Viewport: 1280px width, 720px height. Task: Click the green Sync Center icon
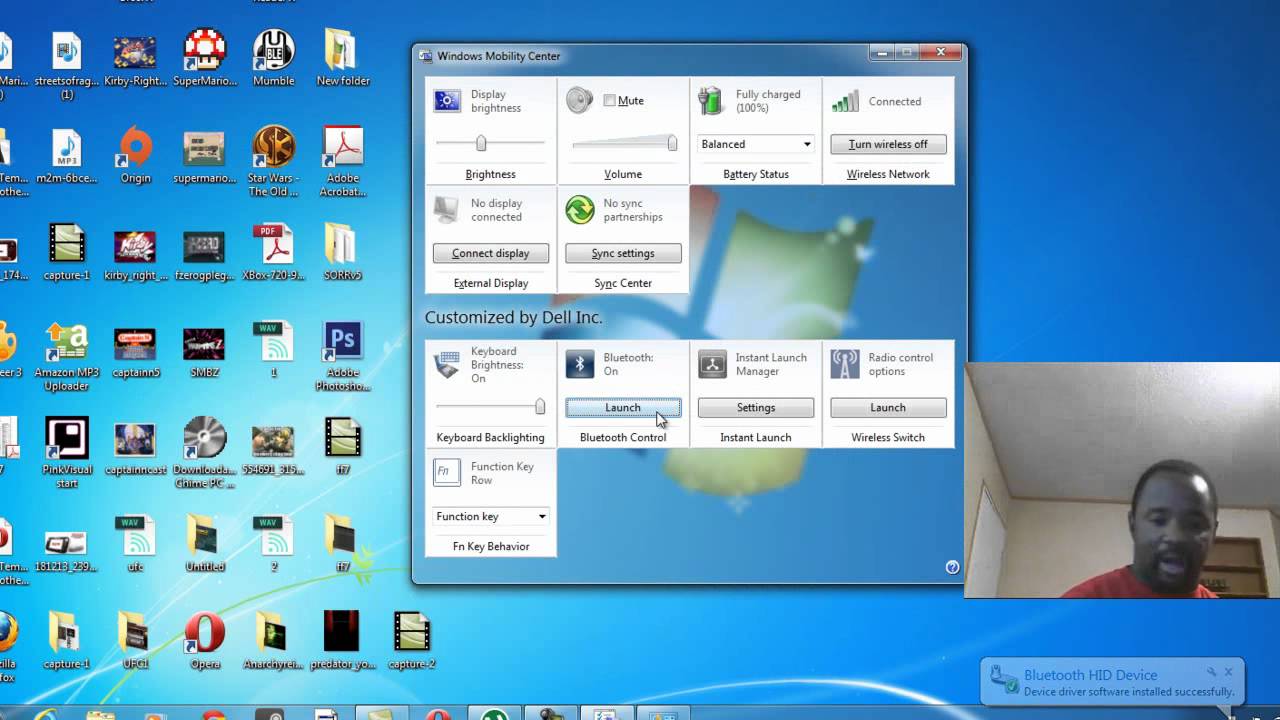coord(580,209)
